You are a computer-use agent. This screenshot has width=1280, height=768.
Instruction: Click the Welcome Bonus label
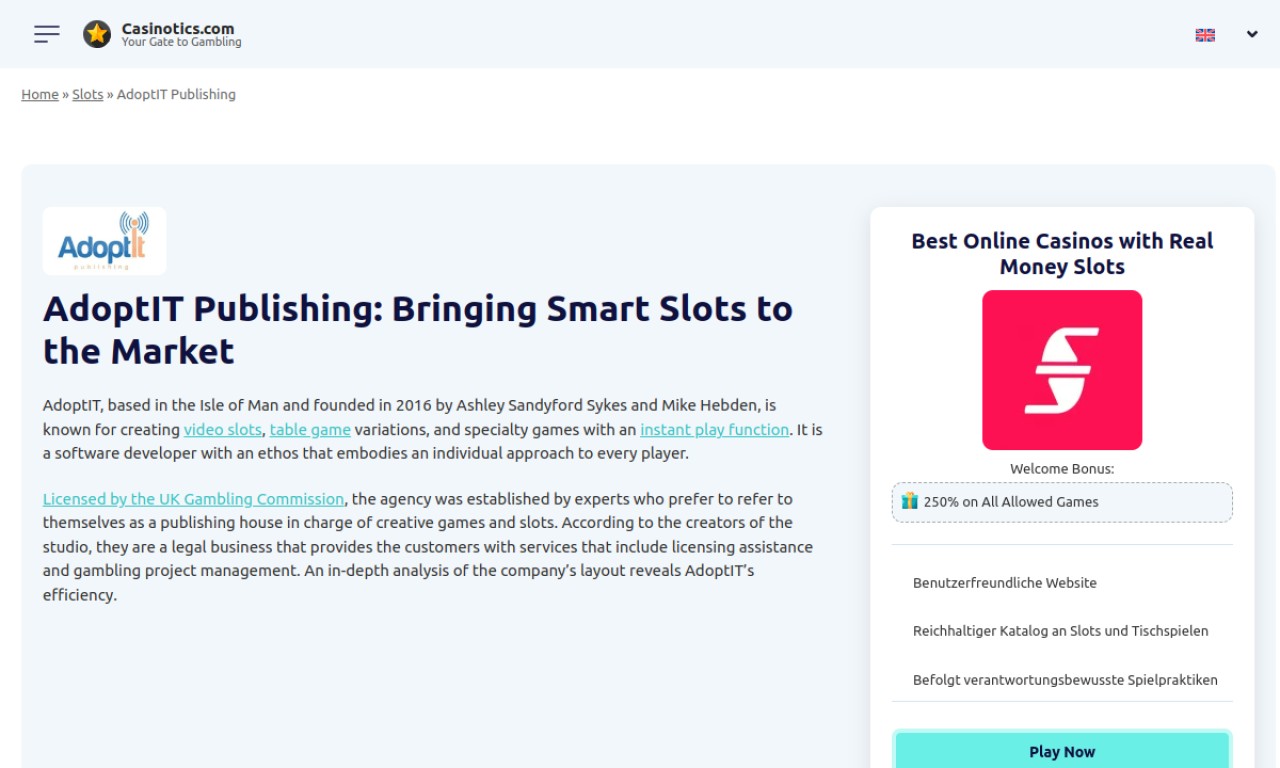click(1062, 468)
